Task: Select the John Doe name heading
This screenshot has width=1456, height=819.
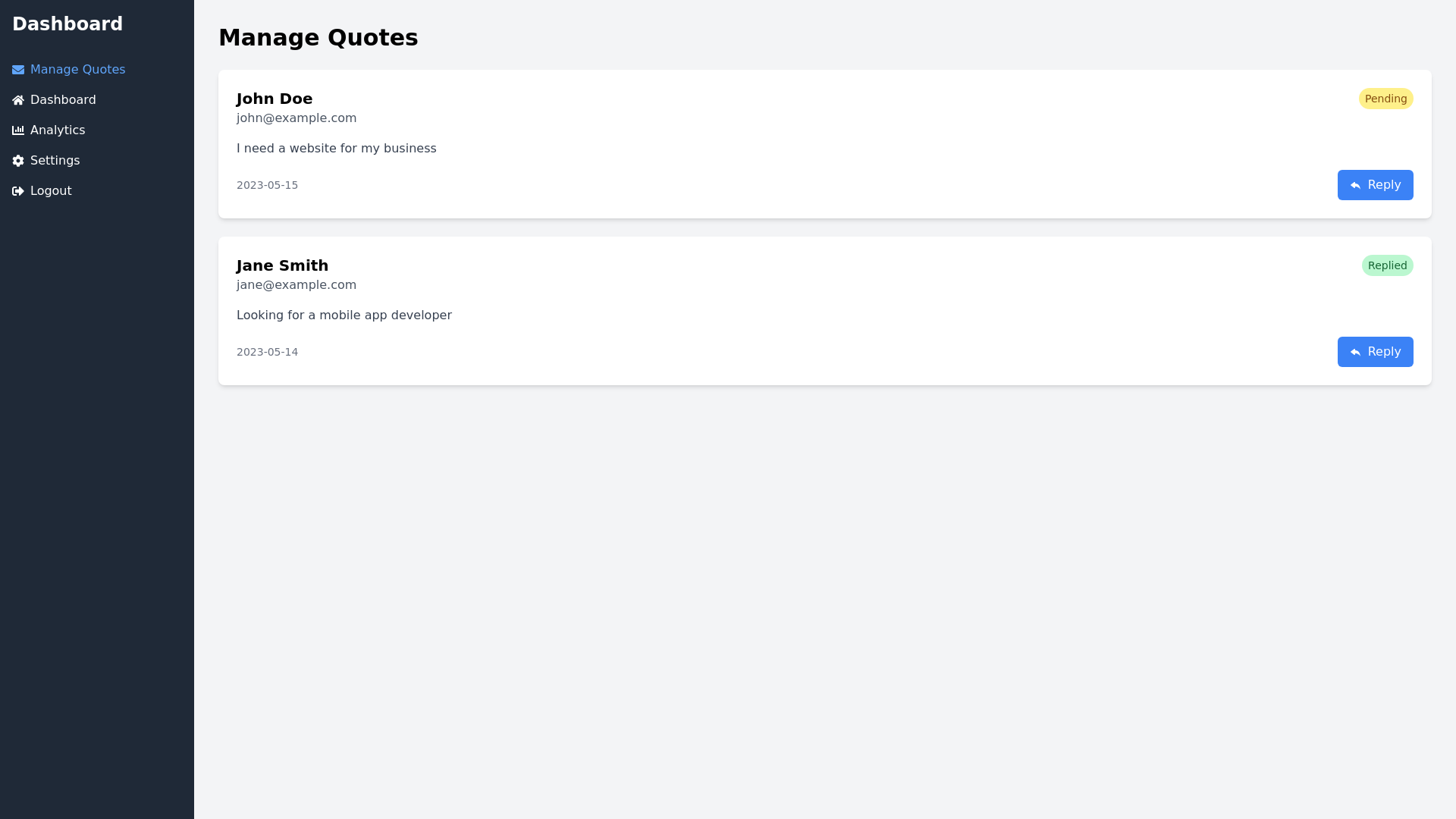Action: [275, 99]
